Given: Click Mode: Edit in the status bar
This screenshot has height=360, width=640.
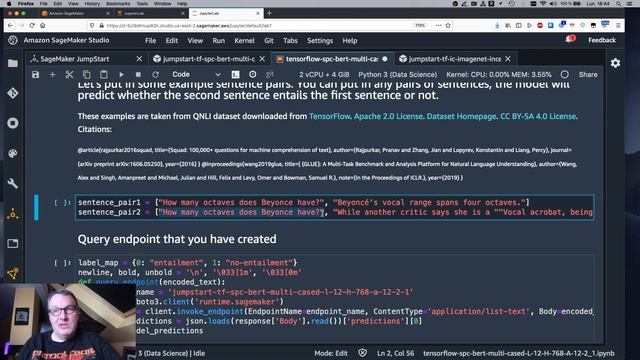Looking at the screenshot, I should [x=331, y=353].
